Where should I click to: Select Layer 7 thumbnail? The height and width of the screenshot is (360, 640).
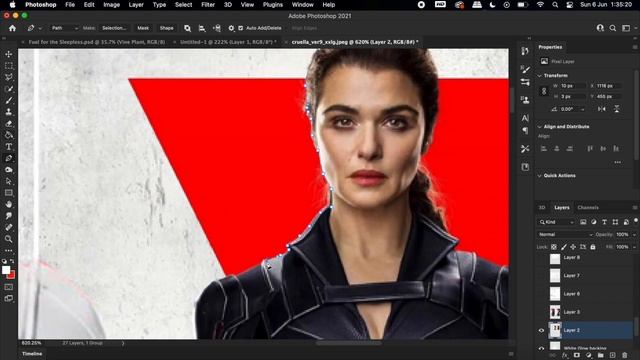tap(555, 276)
